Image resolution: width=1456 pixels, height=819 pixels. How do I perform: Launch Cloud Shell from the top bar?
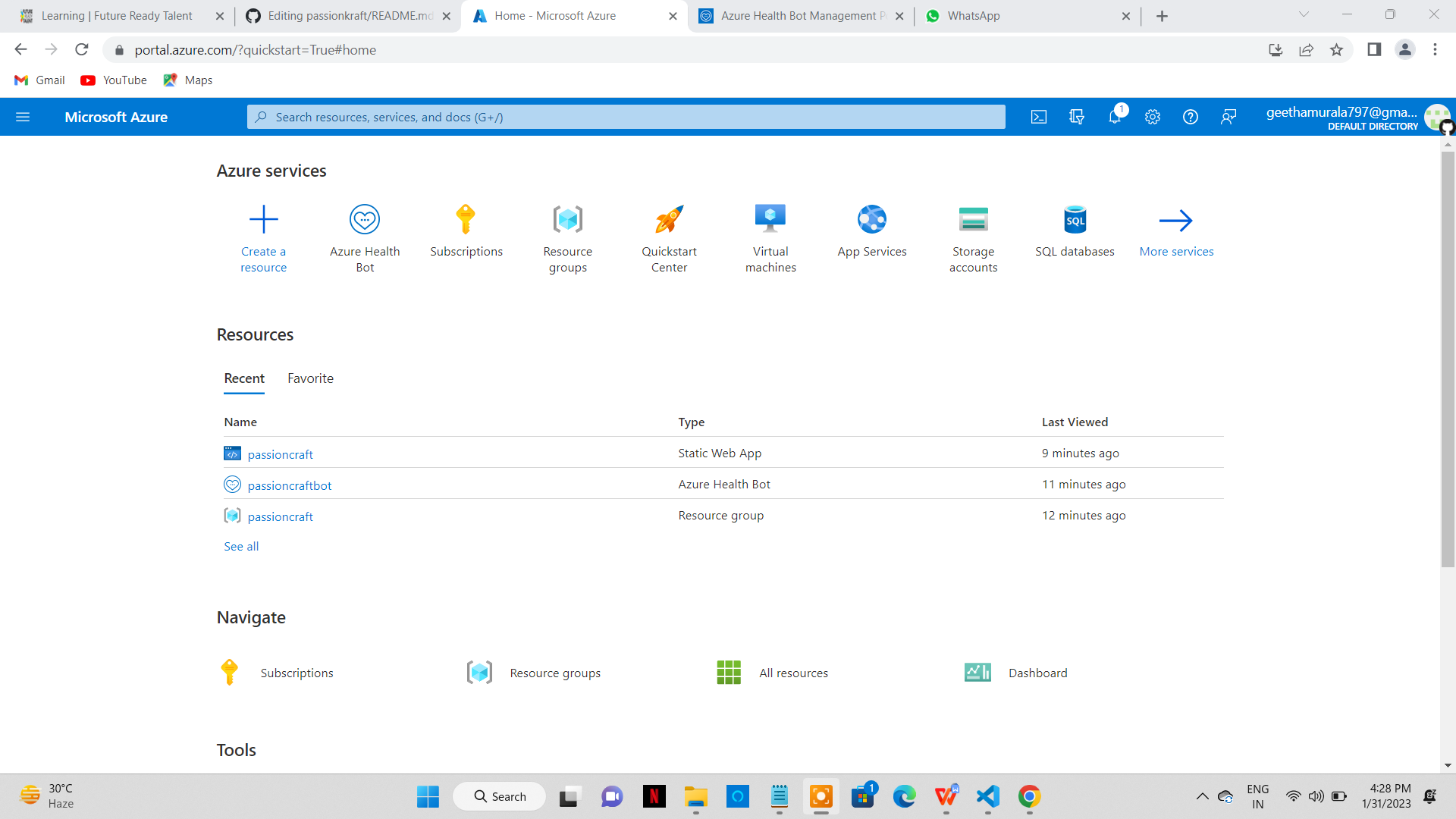pos(1038,117)
